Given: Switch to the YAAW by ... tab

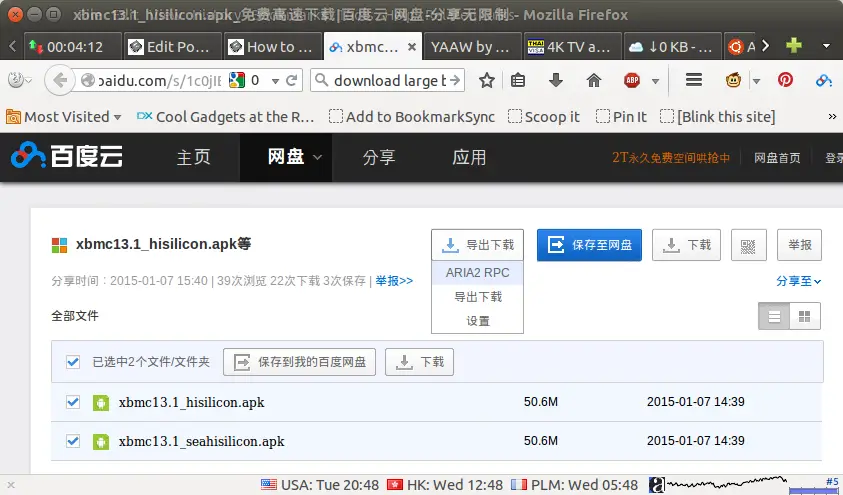Looking at the screenshot, I should [473, 47].
